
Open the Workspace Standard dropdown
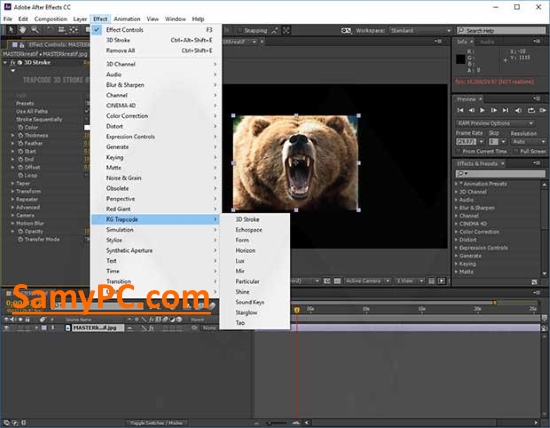coord(420,31)
